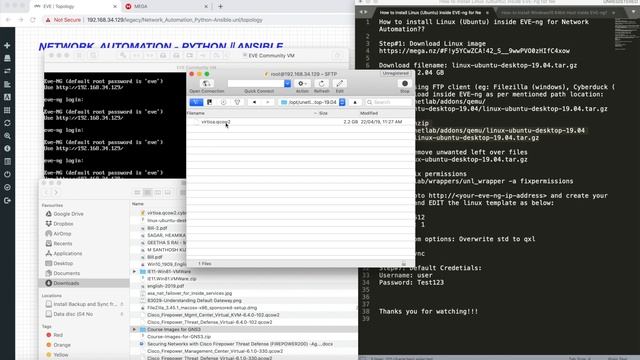Click zoom magnifier icon in EVE sidebar
The width and height of the screenshot is (640, 360).
pos(7,136)
